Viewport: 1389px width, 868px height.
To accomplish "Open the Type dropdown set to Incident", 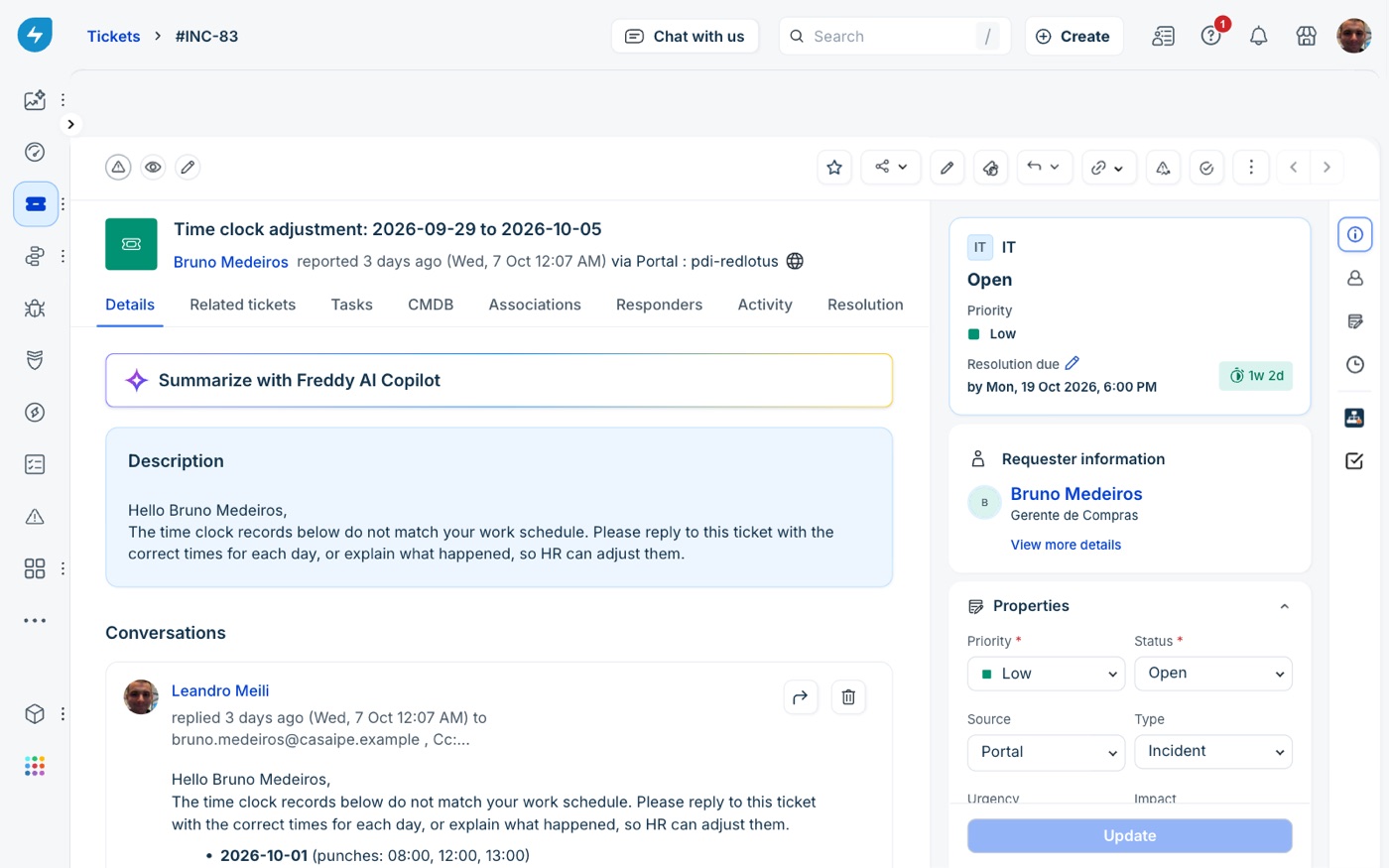I will 1213,752.
